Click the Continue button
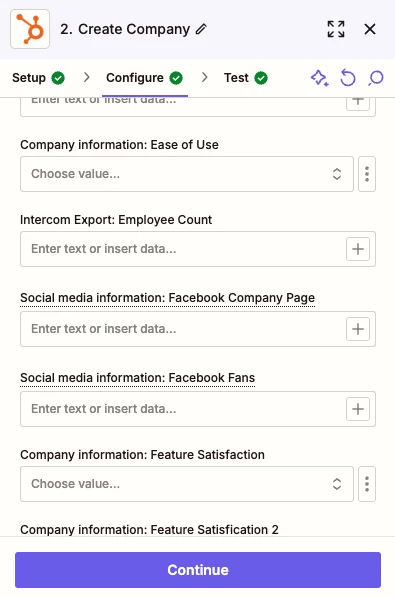The width and height of the screenshot is (395, 598). click(198, 570)
